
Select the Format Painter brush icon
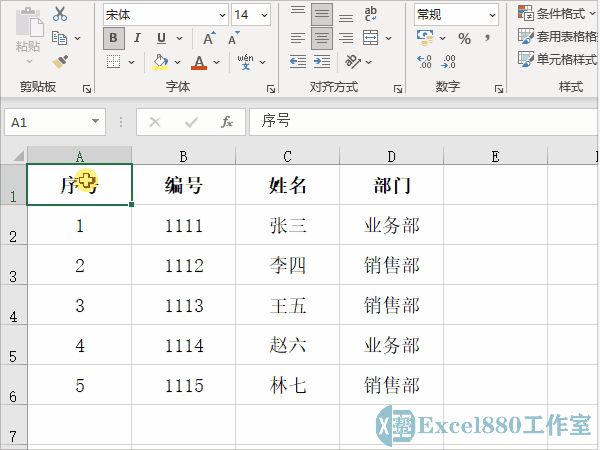click(60, 62)
